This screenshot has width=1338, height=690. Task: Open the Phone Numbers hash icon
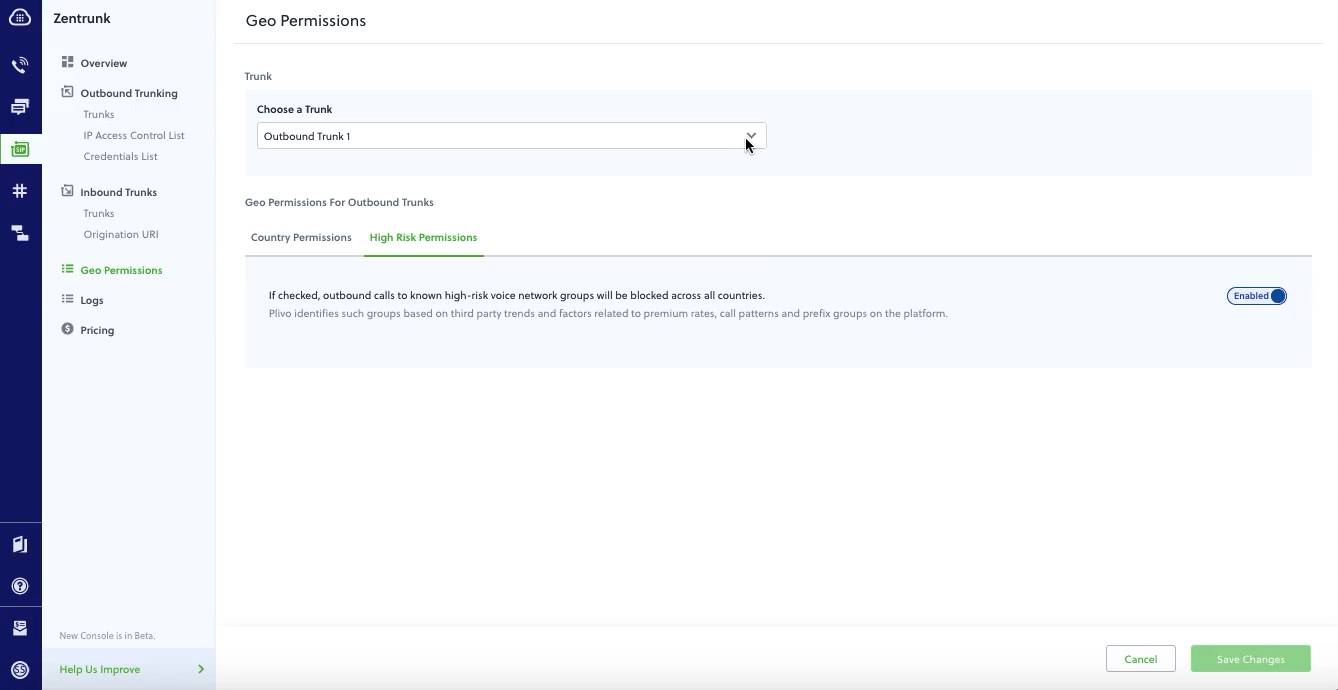click(x=20, y=191)
